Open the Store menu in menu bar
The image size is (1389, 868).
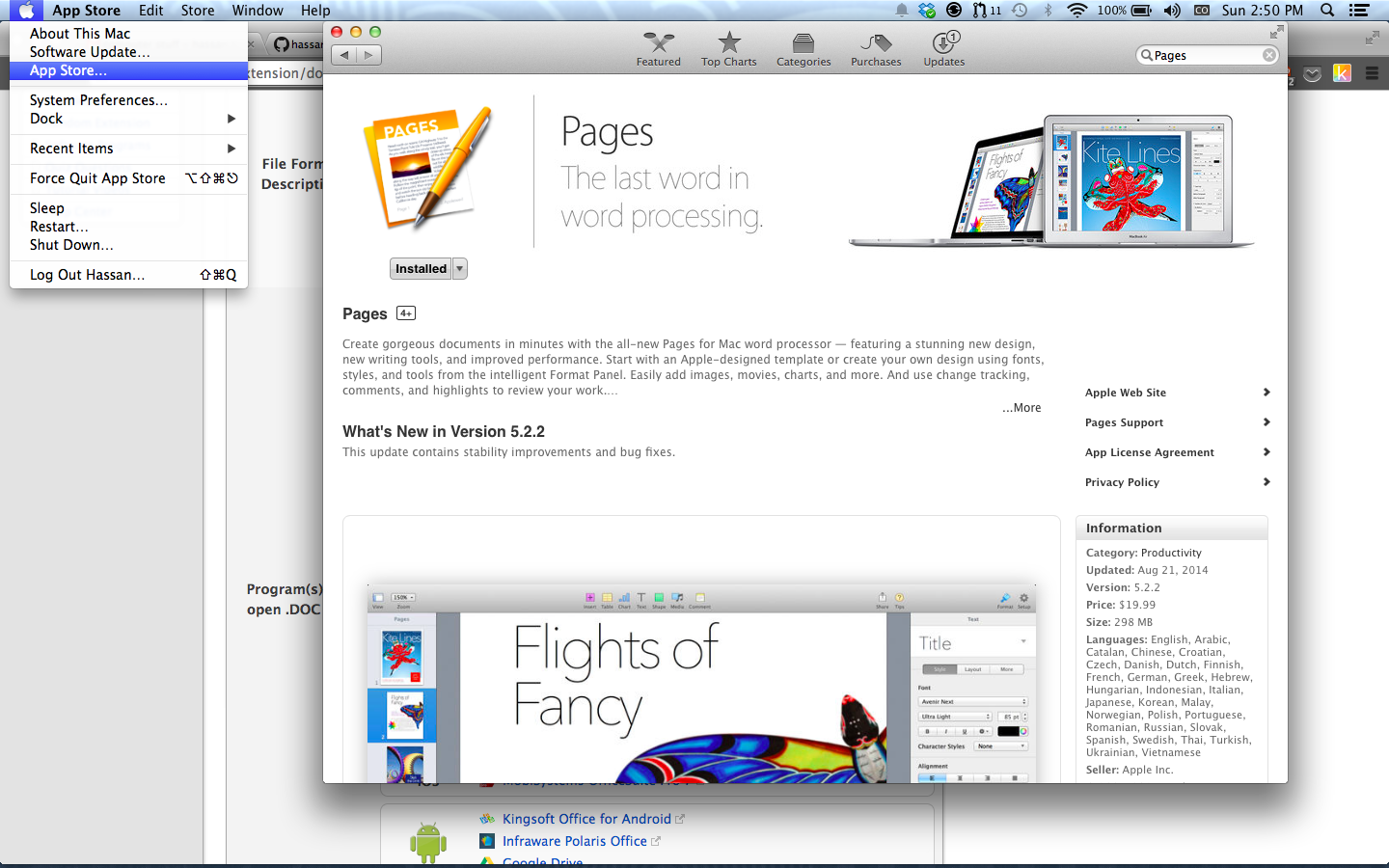[198, 11]
